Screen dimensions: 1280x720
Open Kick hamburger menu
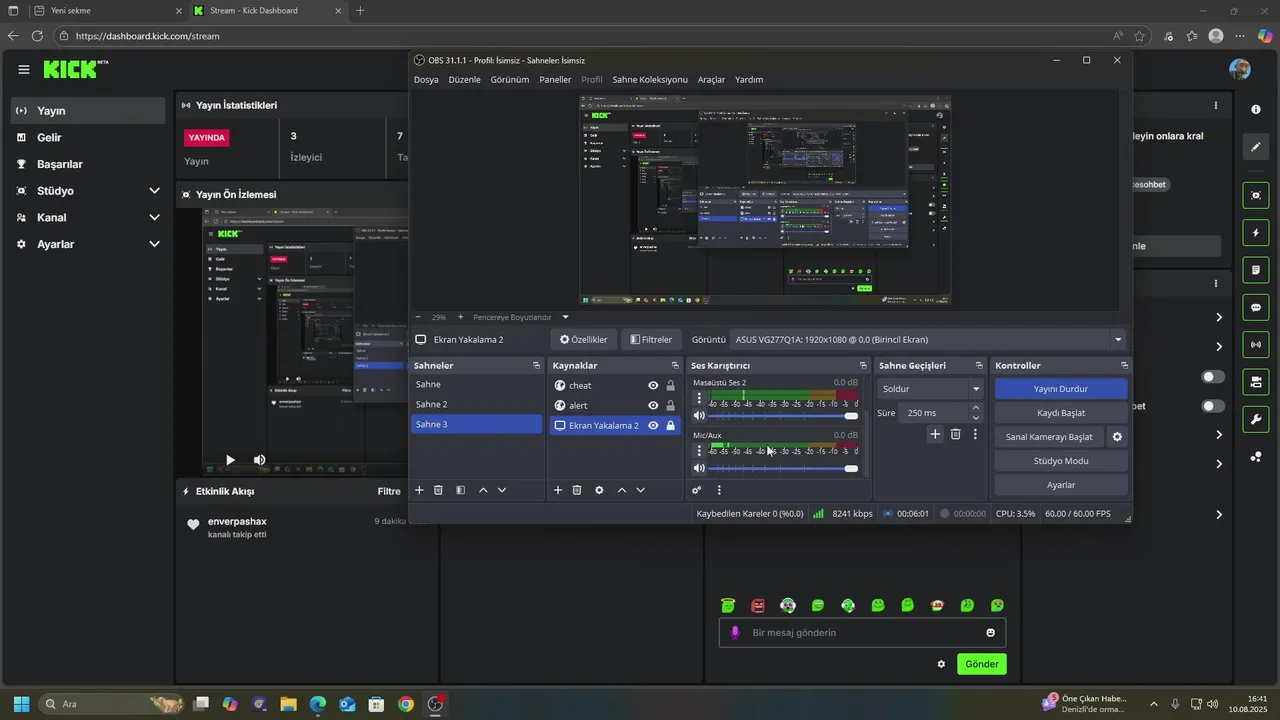[23, 70]
